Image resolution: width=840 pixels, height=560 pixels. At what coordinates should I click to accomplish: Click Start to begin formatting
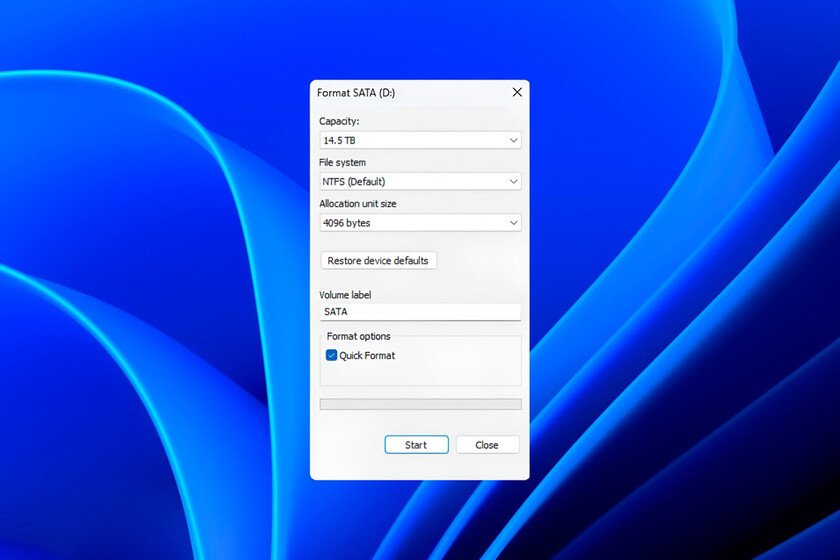coord(416,445)
